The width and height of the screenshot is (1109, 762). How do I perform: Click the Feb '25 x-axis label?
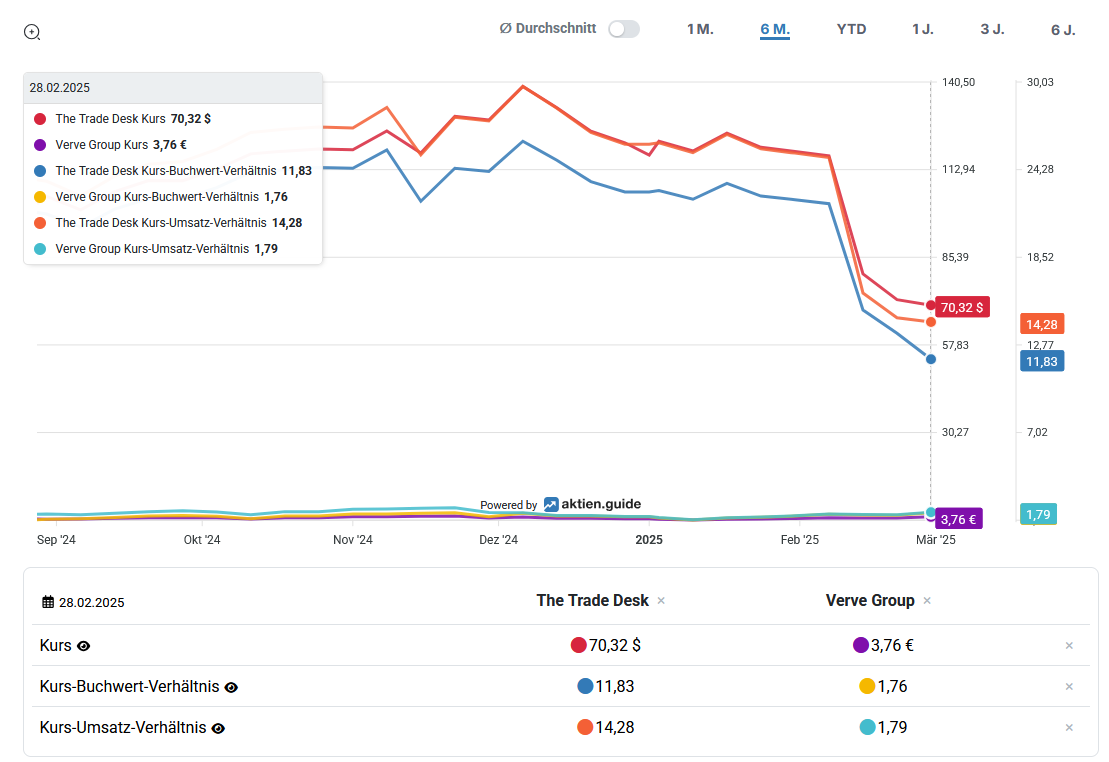point(800,540)
